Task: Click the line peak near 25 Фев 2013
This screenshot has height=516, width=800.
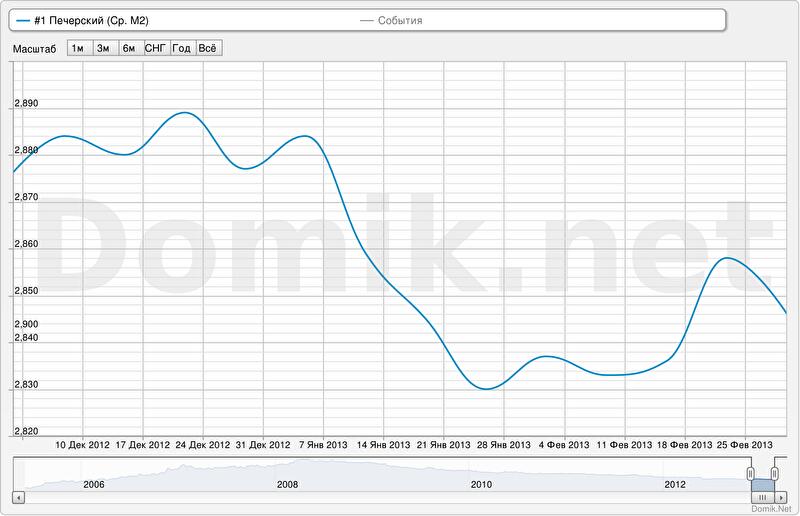Action: (729, 258)
